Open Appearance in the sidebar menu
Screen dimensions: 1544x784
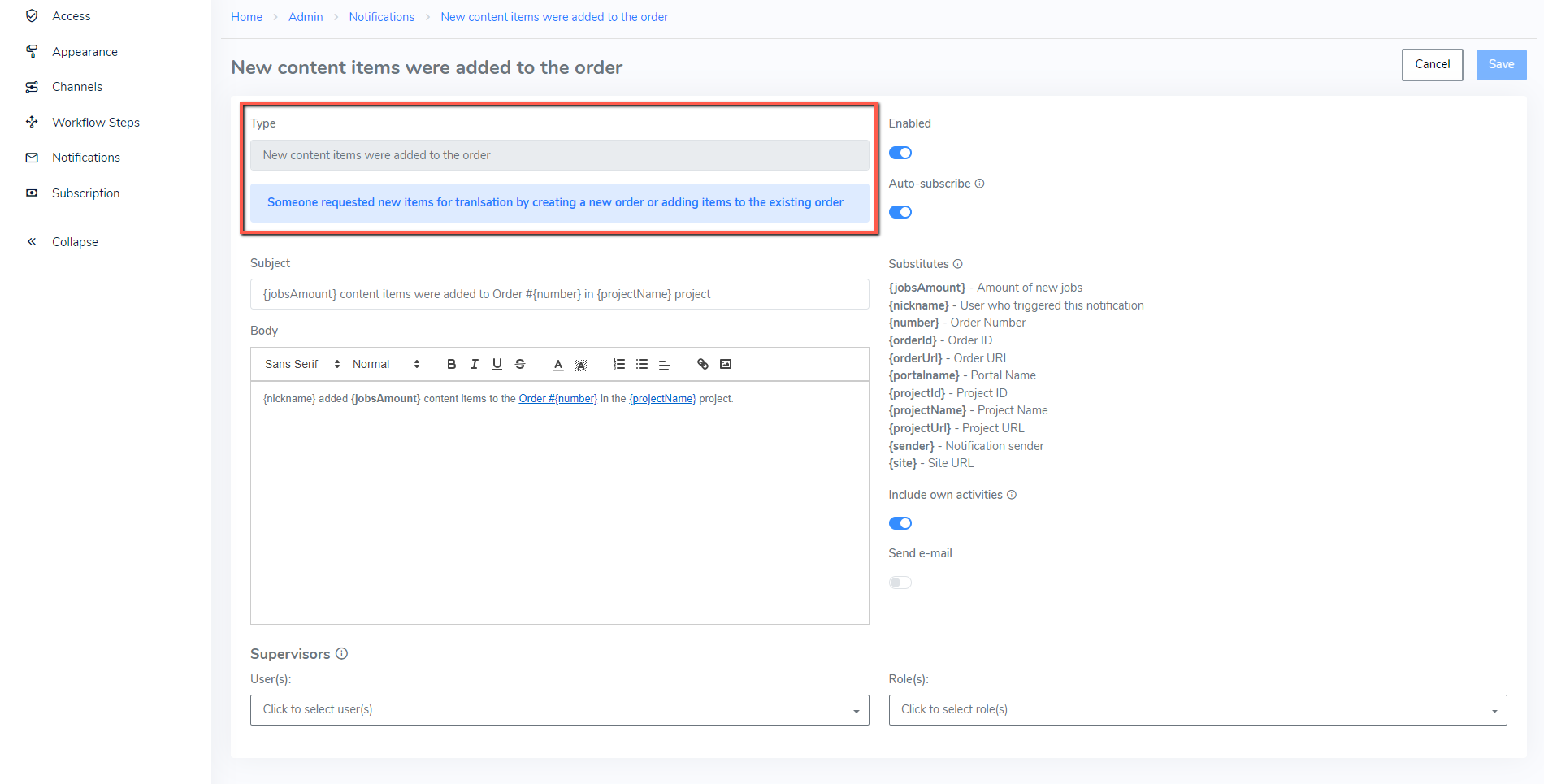click(85, 52)
